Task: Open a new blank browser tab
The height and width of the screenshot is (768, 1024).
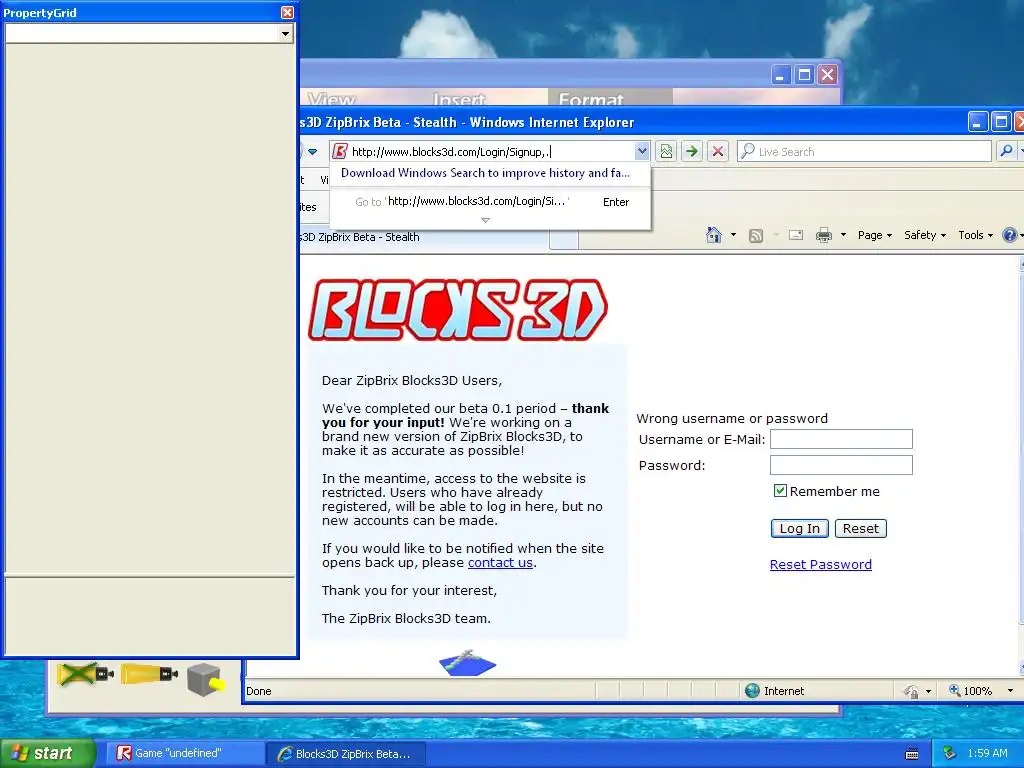Action: pos(564,240)
